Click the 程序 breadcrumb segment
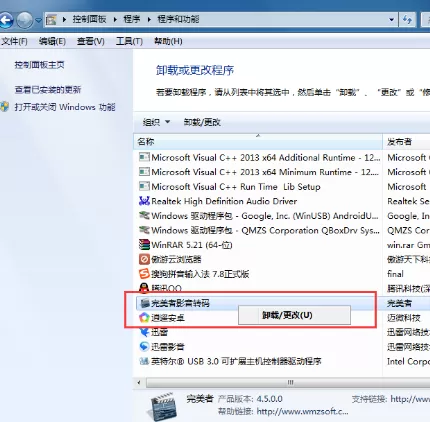 [x=132, y=19]
